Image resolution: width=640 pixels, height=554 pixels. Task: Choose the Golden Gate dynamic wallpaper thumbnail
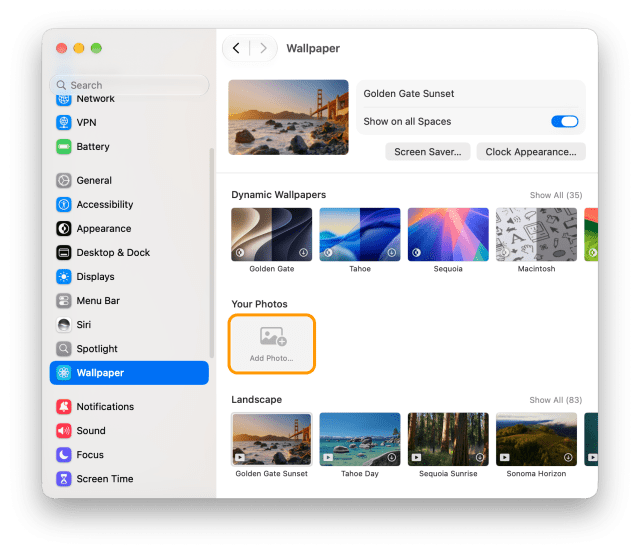(272, 234)
